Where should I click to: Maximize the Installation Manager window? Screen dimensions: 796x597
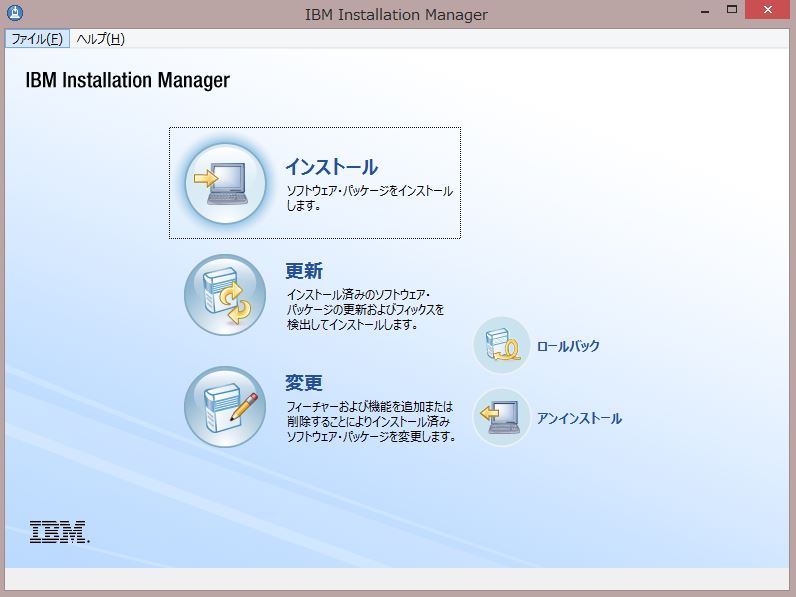[x=732, y=10]
